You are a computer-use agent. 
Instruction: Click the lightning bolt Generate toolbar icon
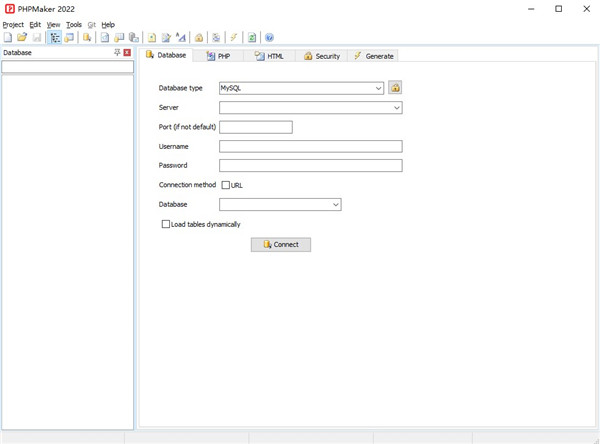[x=233, y=37]
